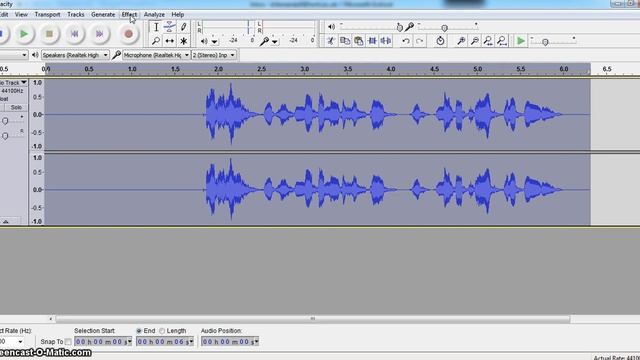Click the Copy toolbar icon
This screenshot has height=360, width=640.
coord(345,41)
